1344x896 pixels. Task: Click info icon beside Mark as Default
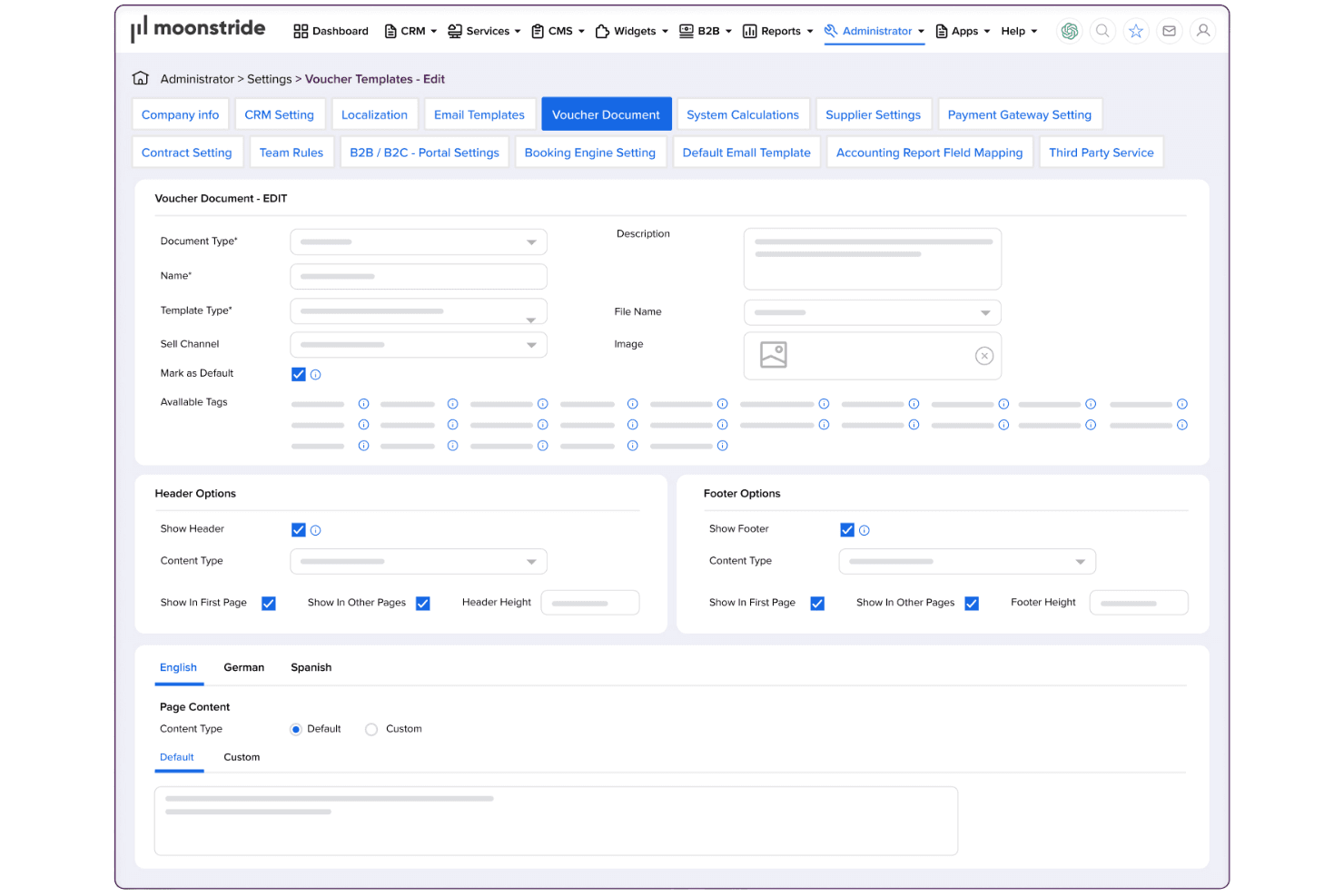(316, 375)
